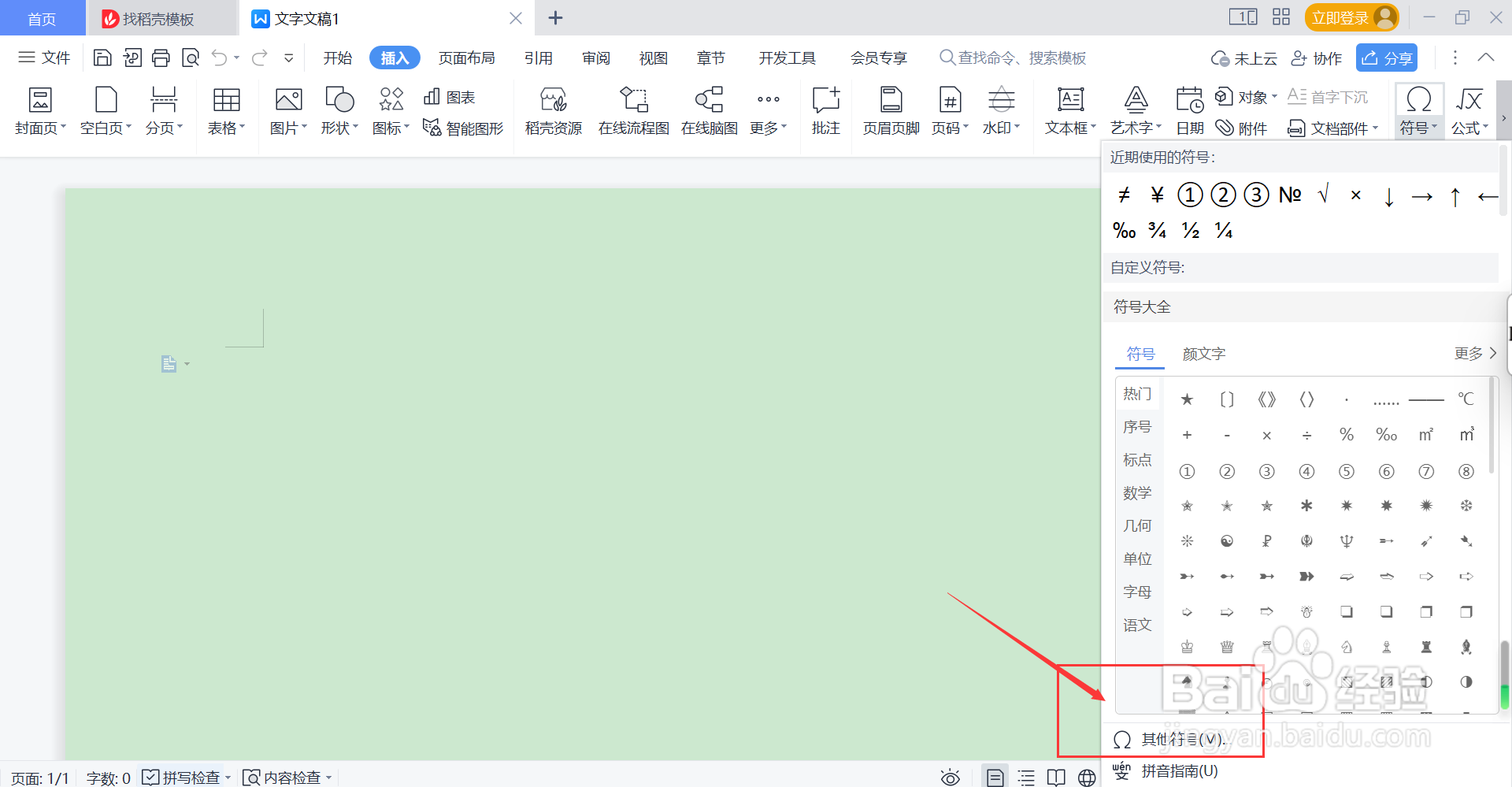
Task: Open 拼音指南 pinyin guide
Action: pos(1165,771)
